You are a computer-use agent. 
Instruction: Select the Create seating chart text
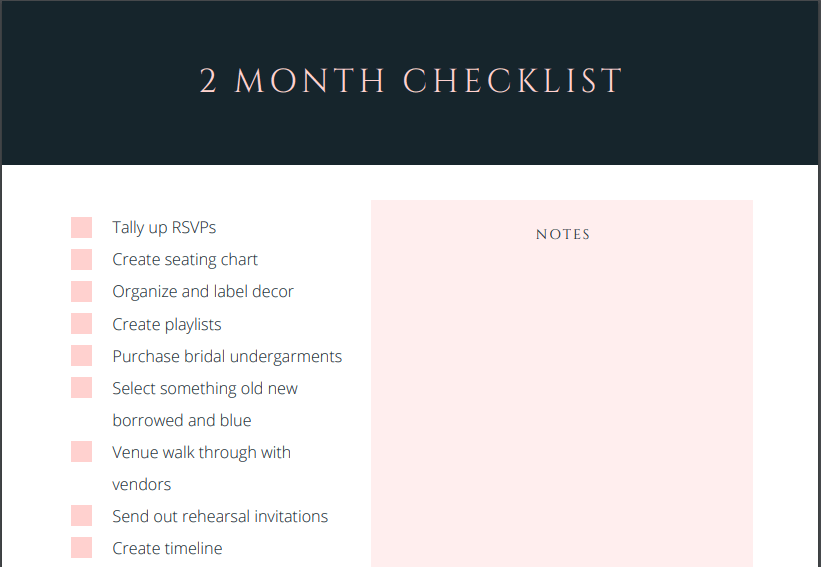[x=185, y=260]
